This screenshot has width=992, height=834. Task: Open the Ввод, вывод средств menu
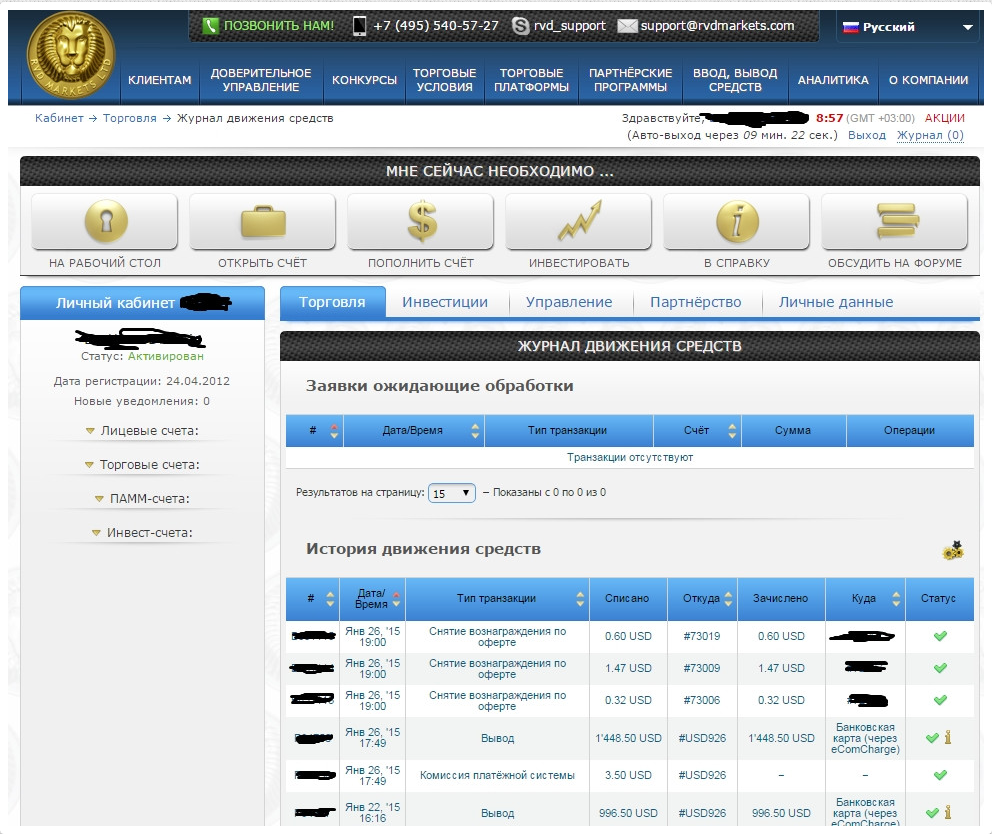point(735,80)
